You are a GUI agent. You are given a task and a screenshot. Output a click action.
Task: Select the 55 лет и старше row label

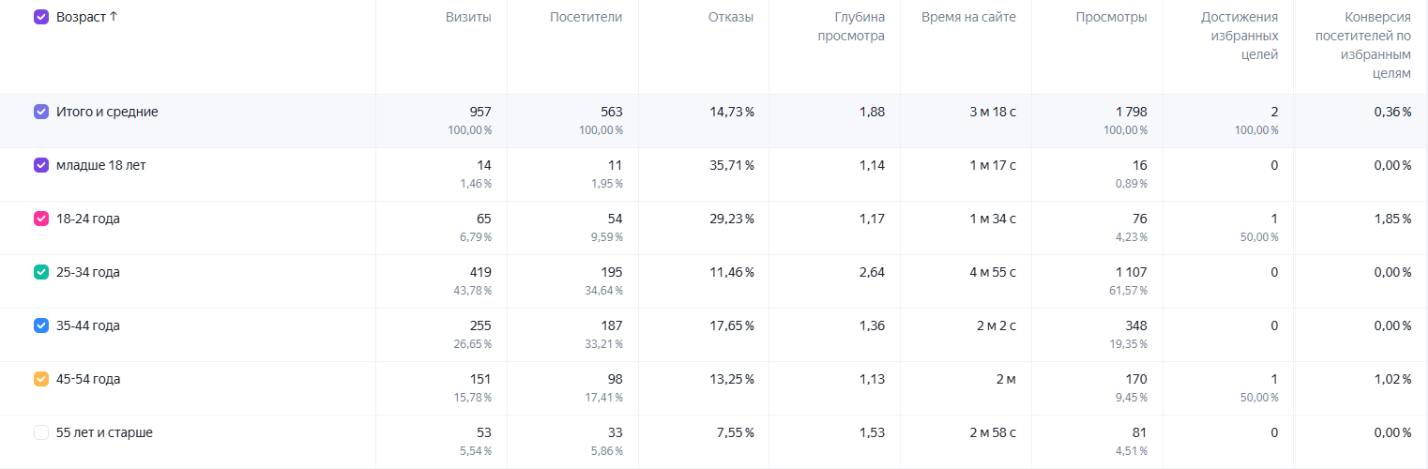click(x=104, y=432)
